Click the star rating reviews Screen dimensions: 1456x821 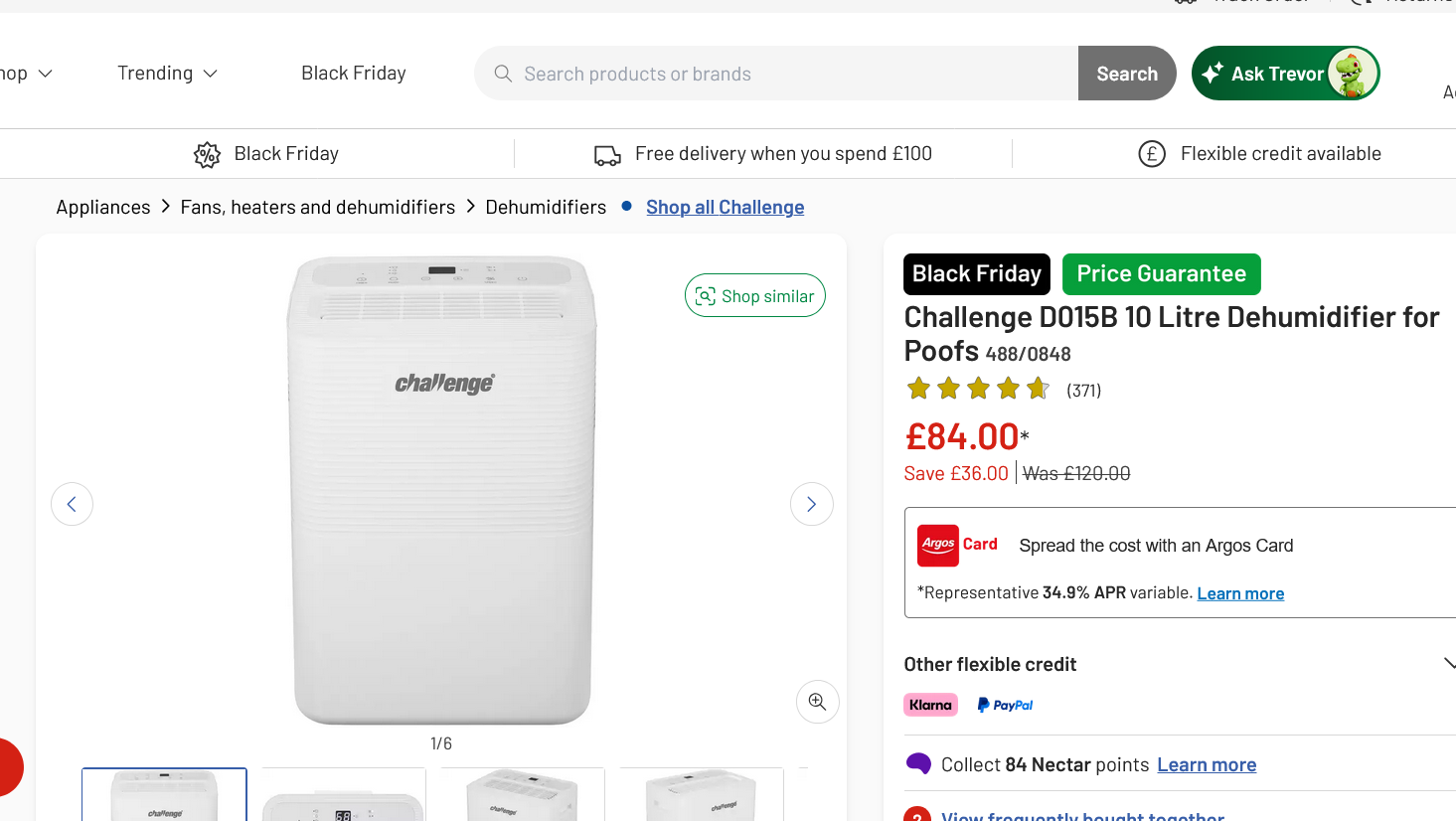1003,390
